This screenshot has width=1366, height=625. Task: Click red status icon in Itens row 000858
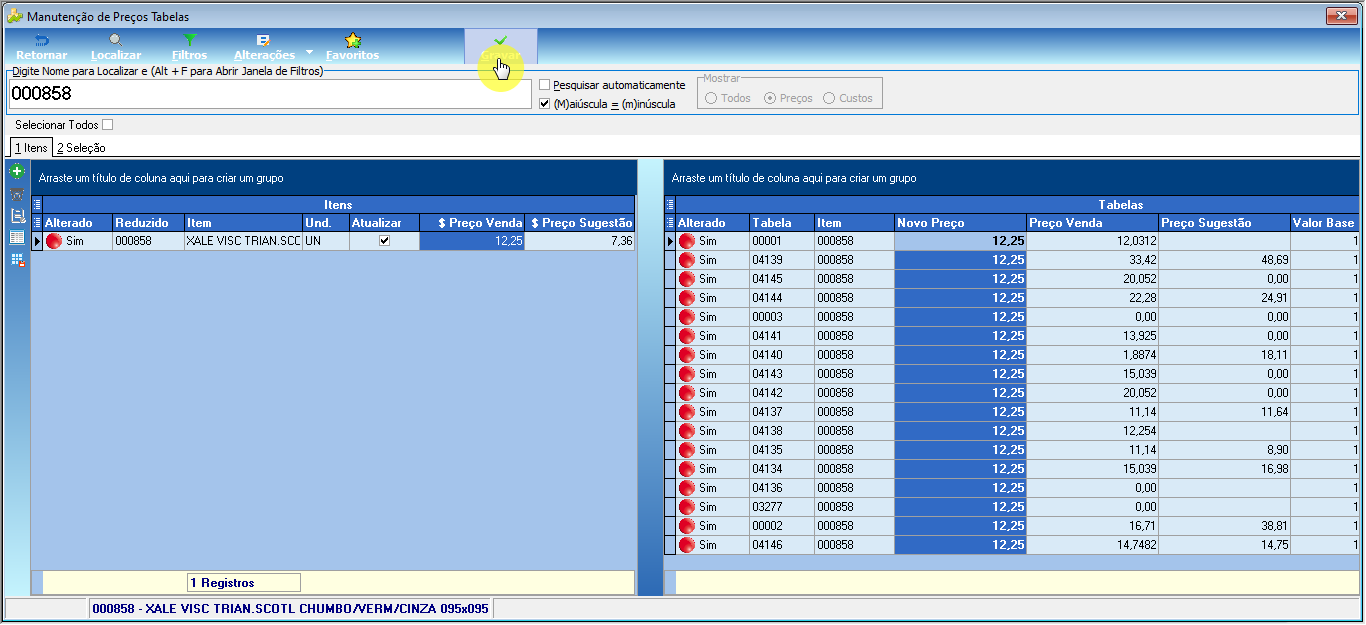coord(54,241)
